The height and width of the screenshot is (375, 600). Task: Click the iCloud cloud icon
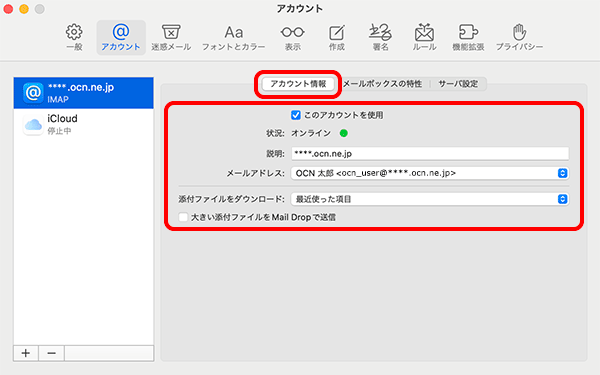tap(33, 124)
